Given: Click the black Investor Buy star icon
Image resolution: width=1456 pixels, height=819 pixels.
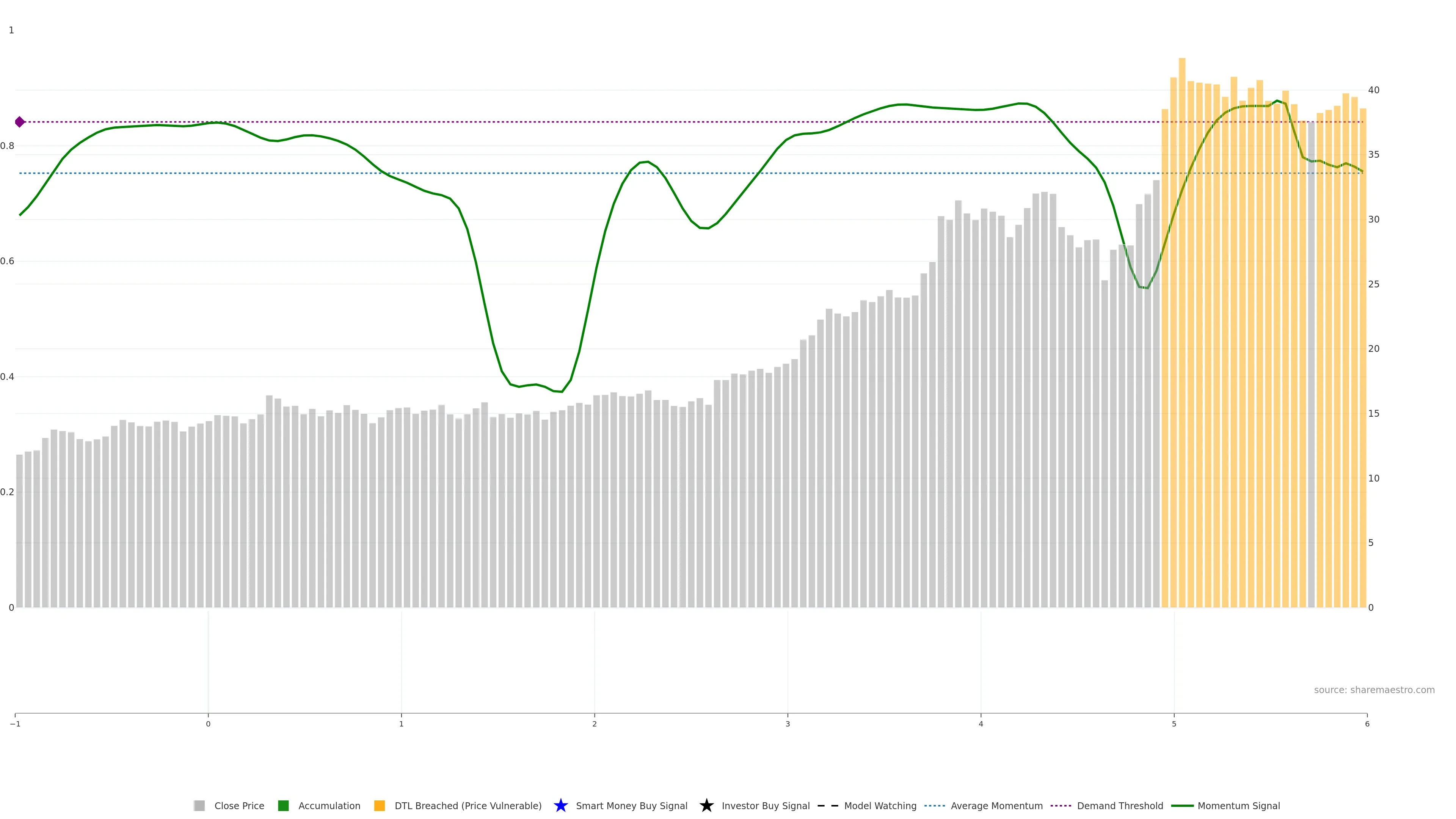Looking at the screenshot, I should tap(706, 805).
